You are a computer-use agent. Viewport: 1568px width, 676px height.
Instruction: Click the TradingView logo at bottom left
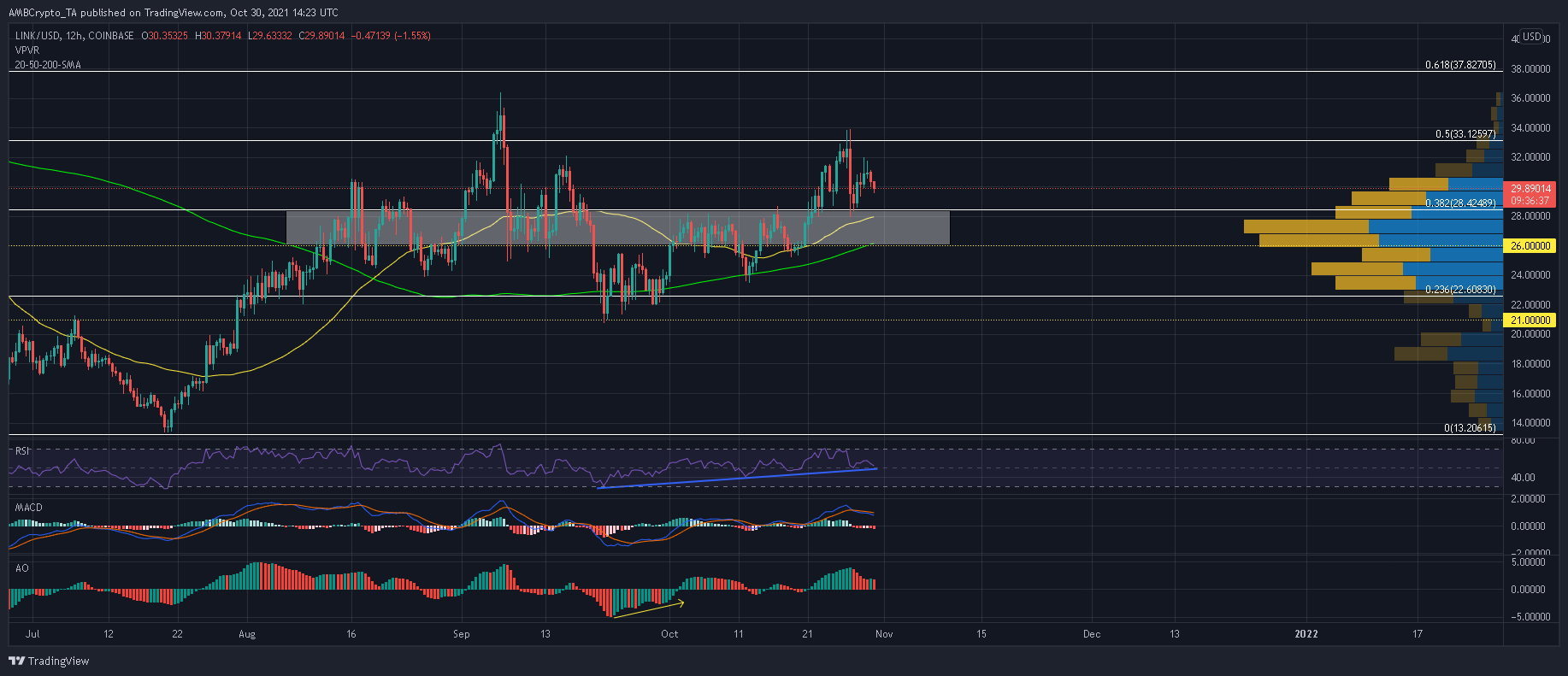click(x=49, y=661)
